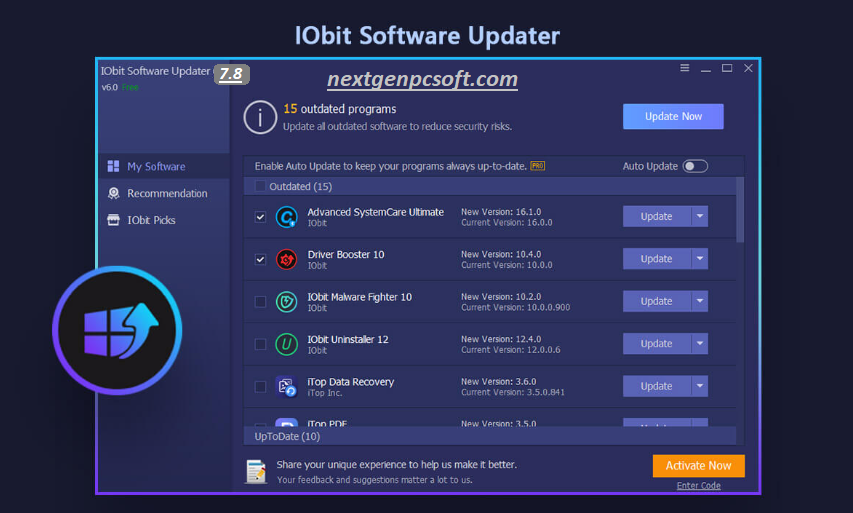This screenshot has width=853, height=513.
Task: Click the info circle icon beside outdated programs
Action: click(260, 117)
